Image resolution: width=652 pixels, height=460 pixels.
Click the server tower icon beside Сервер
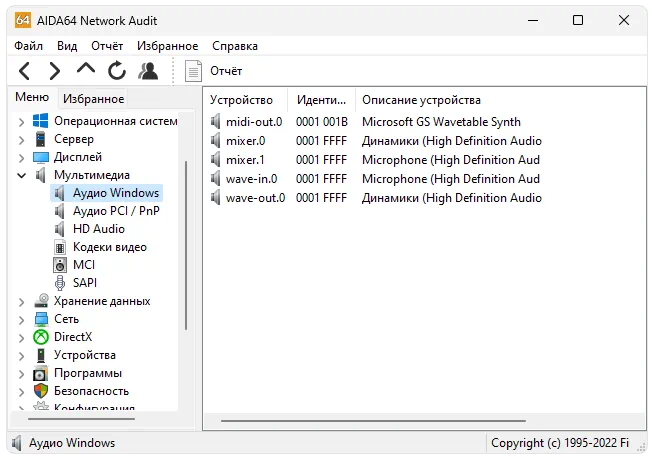[40, 139]
